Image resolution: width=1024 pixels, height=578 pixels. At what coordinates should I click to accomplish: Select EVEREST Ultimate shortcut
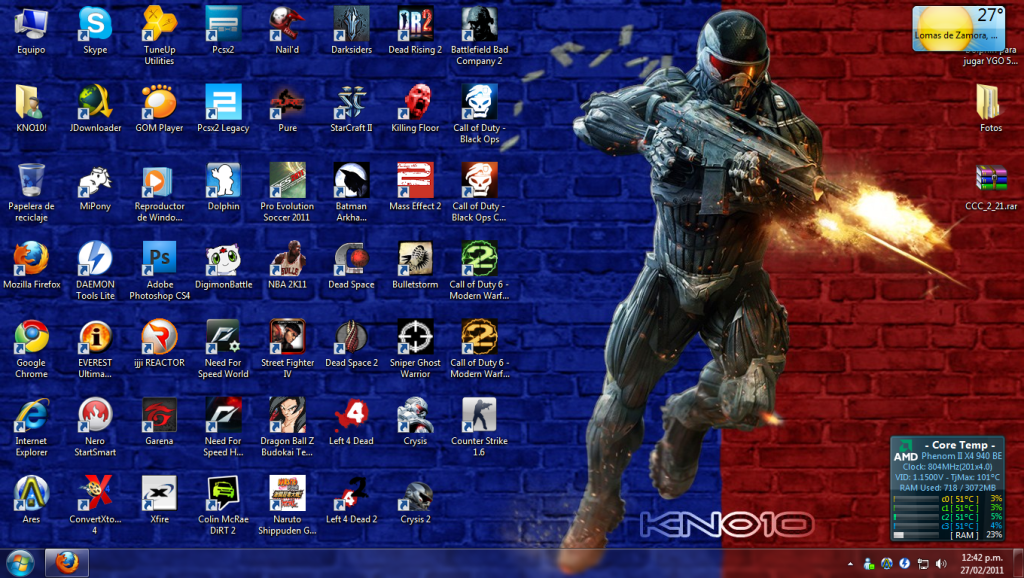coord(95,349)
